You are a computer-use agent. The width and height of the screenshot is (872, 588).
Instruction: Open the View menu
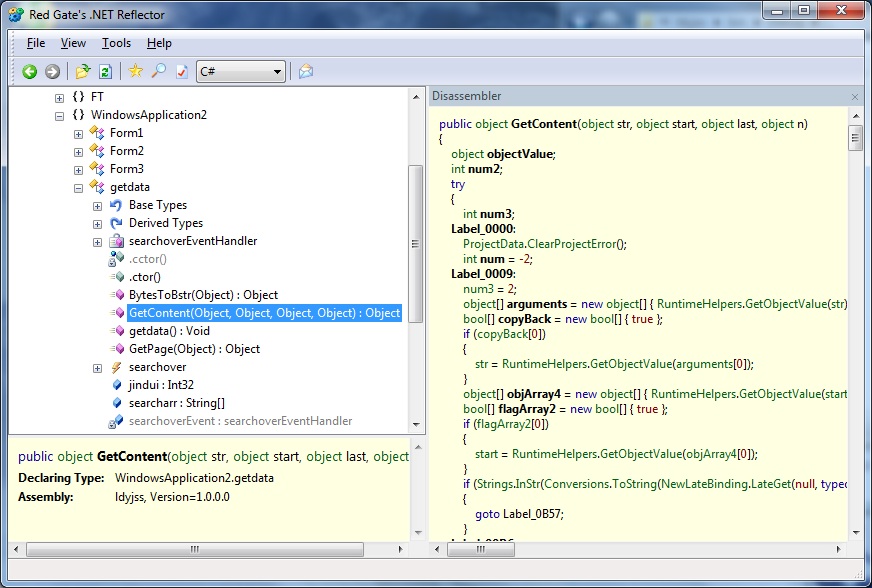coord(73,43)
